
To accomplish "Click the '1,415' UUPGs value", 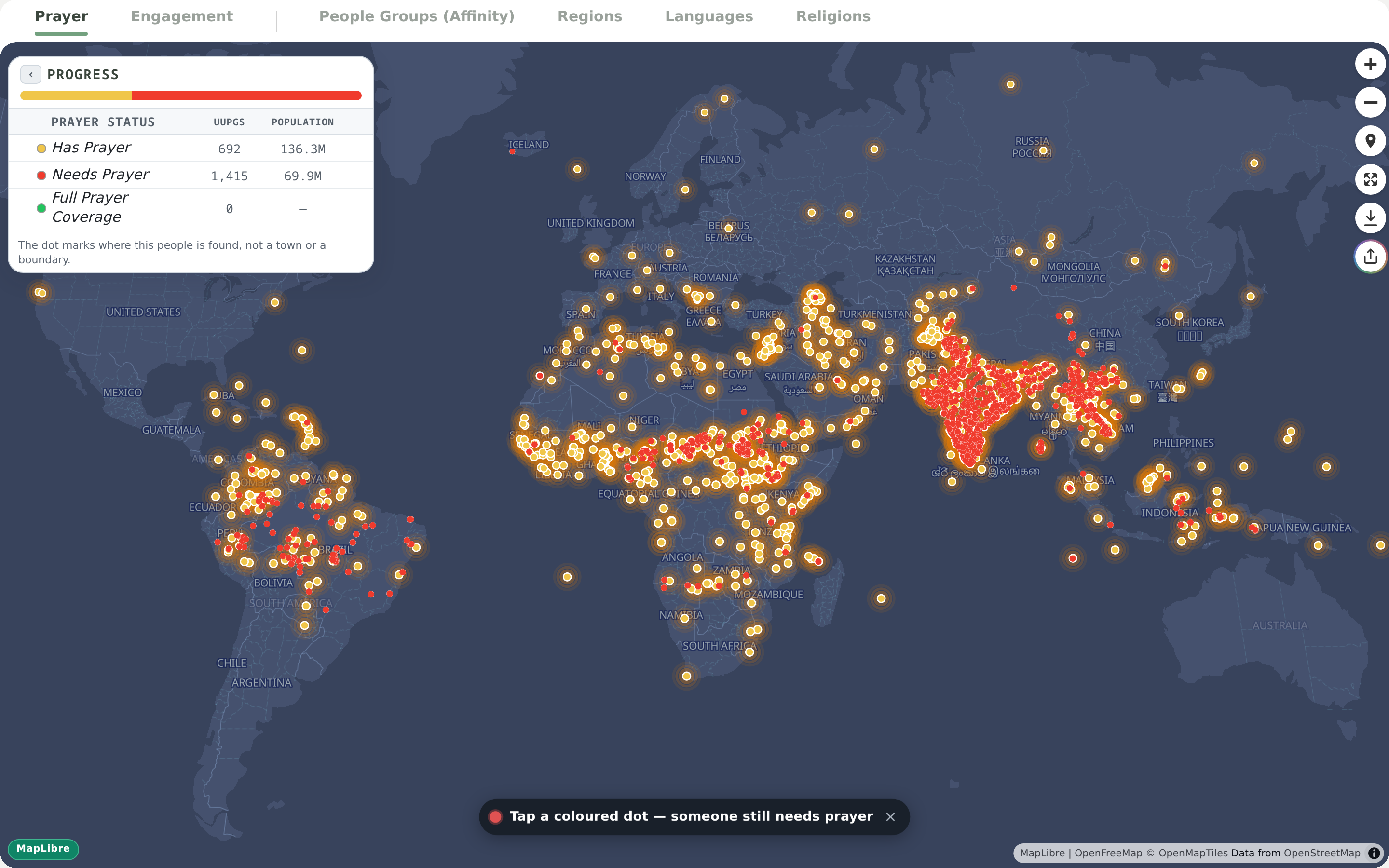I will coord(229,176).
